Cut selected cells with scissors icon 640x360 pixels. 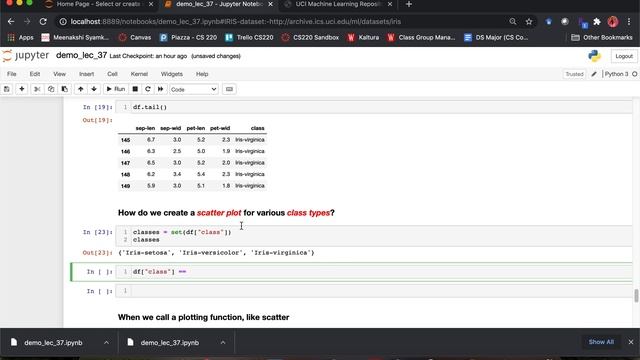(x=37, y=89)
